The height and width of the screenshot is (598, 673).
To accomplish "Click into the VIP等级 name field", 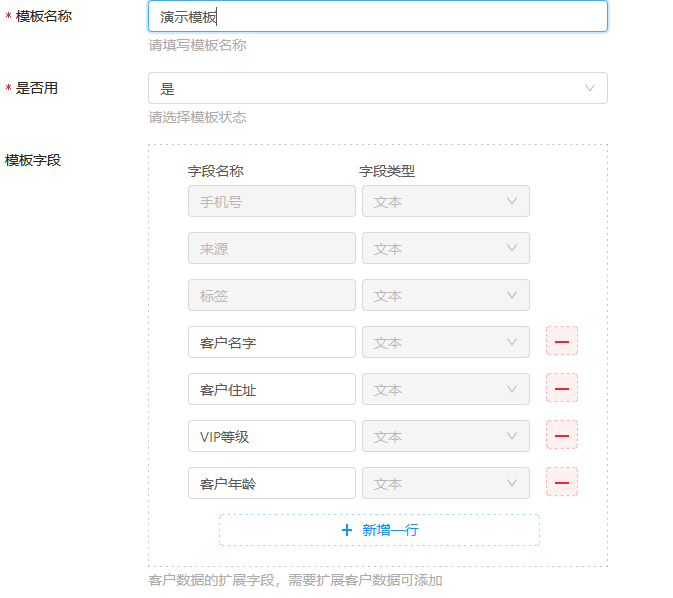I will [x=272, y=436].
